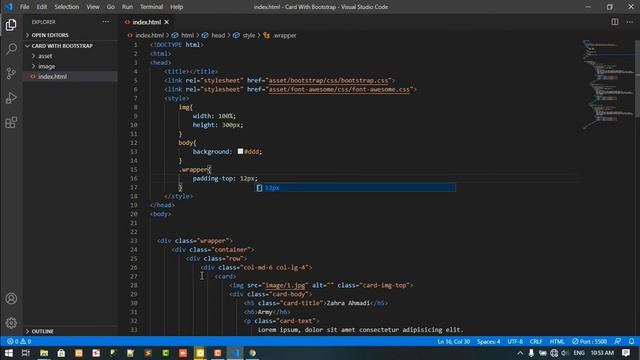Change language mode via HTML
The image size is (640, 360).
pos(557,341)
